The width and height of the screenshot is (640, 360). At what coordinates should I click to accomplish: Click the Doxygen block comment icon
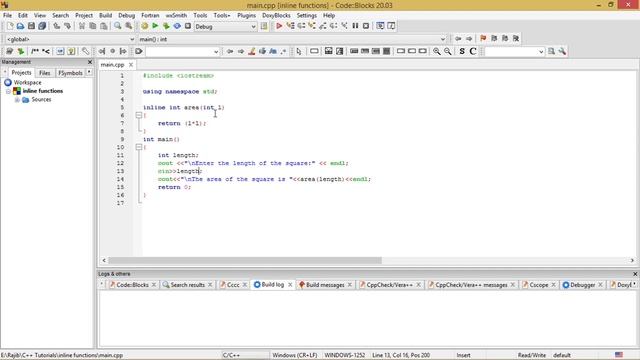point(35,51)
